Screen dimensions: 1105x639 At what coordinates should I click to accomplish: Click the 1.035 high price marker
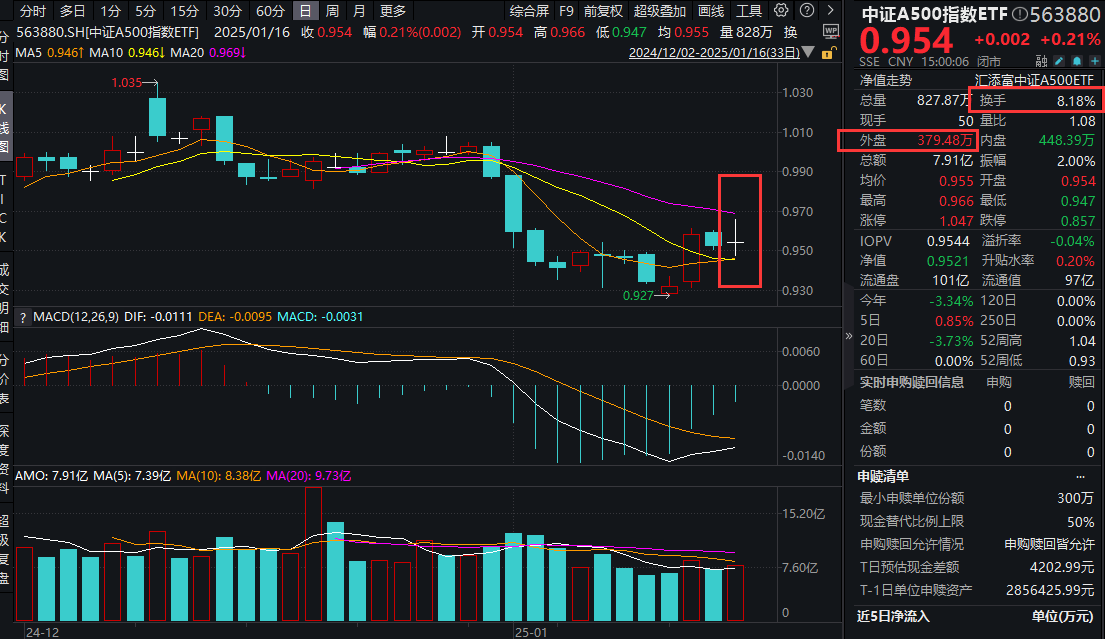127,83
